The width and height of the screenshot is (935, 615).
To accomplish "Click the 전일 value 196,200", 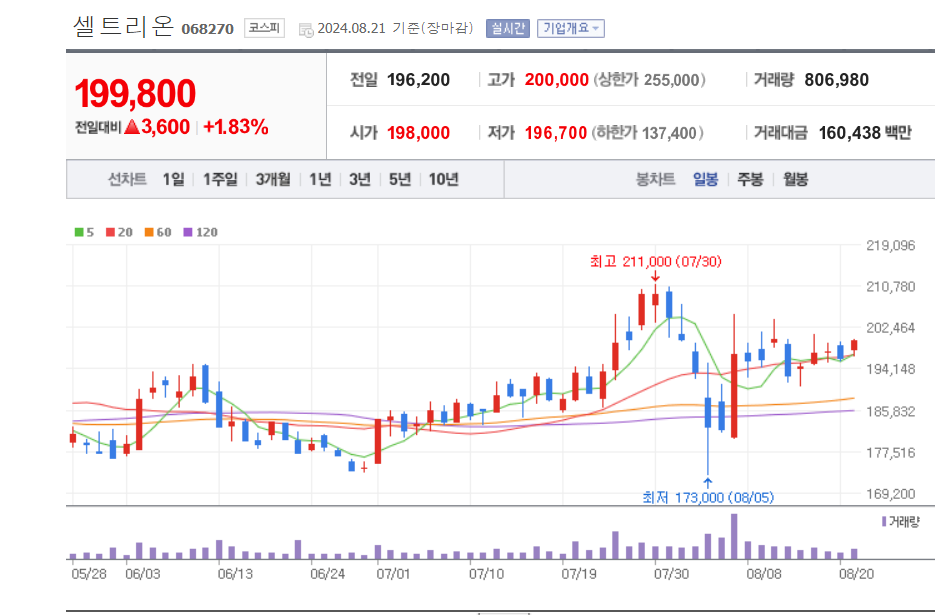I will (418, 79).
